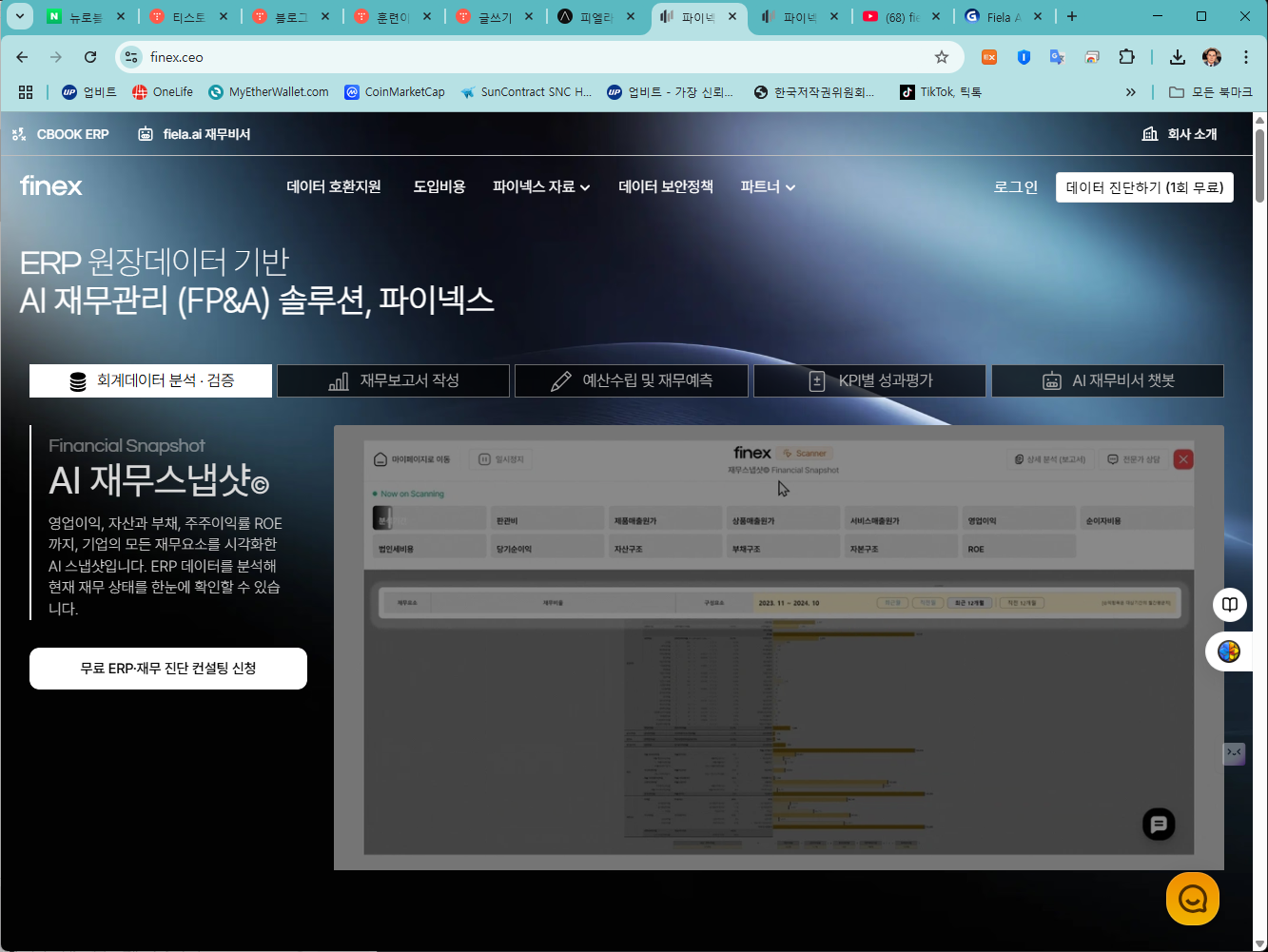Open the reading mode book icon
This screenshot has height=952, width=1268.
pos(1230,605)
